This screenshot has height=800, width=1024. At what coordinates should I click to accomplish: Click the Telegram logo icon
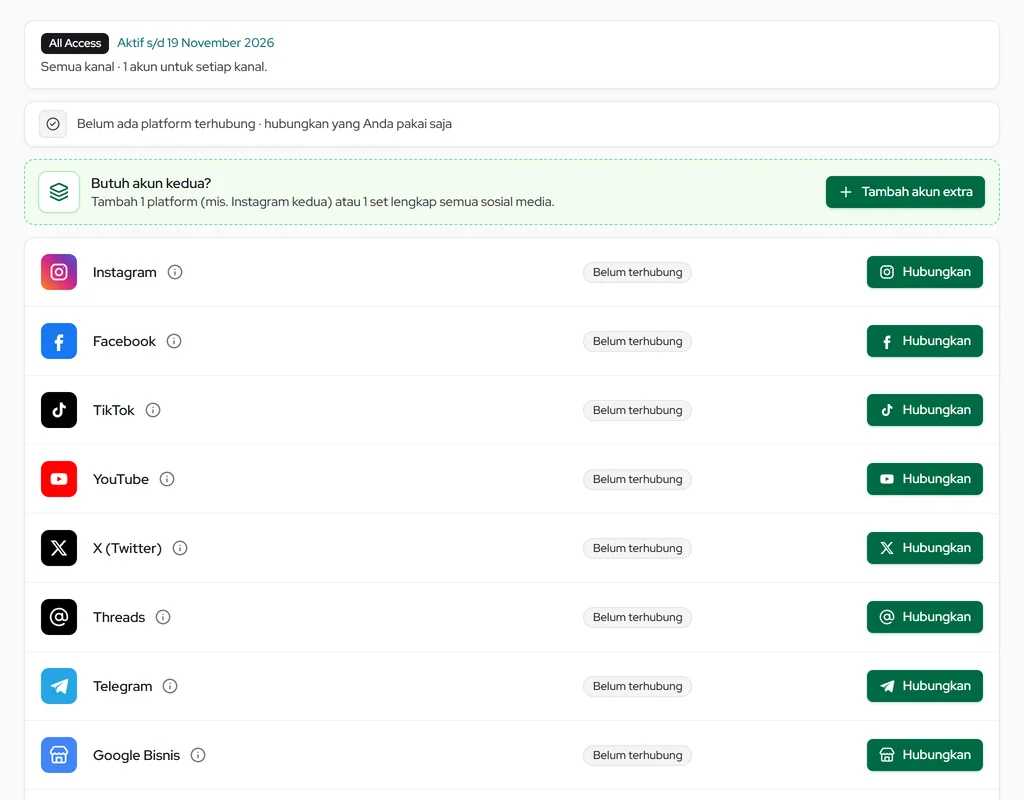59,686
